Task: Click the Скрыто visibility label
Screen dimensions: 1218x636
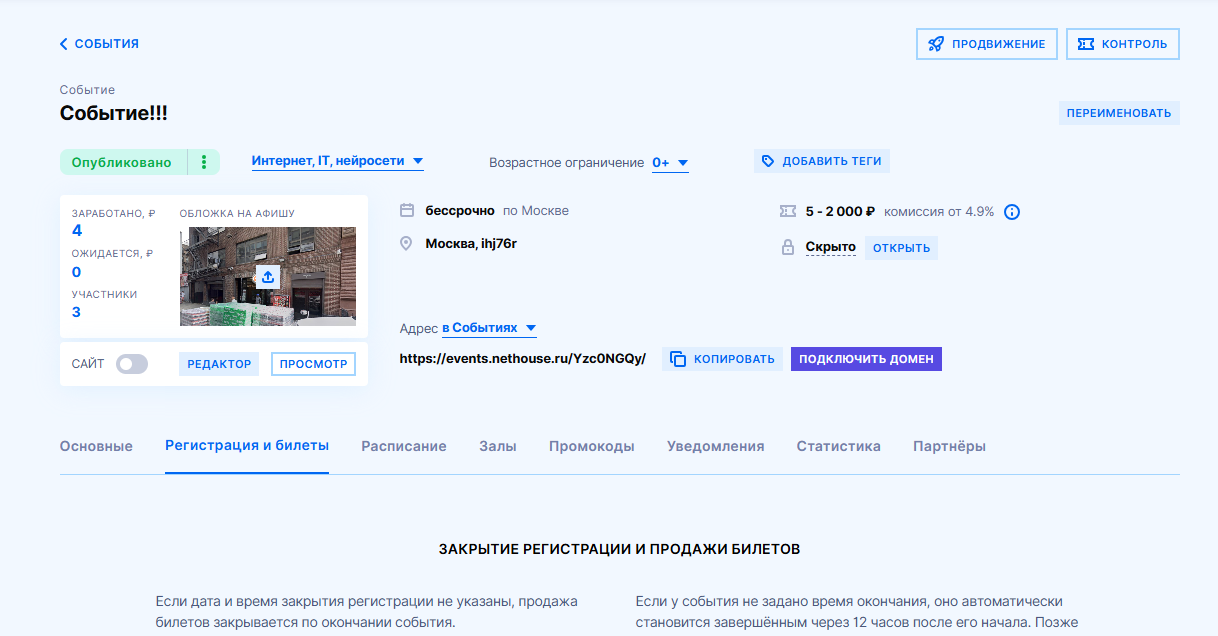Action: (x=831, y=247)
